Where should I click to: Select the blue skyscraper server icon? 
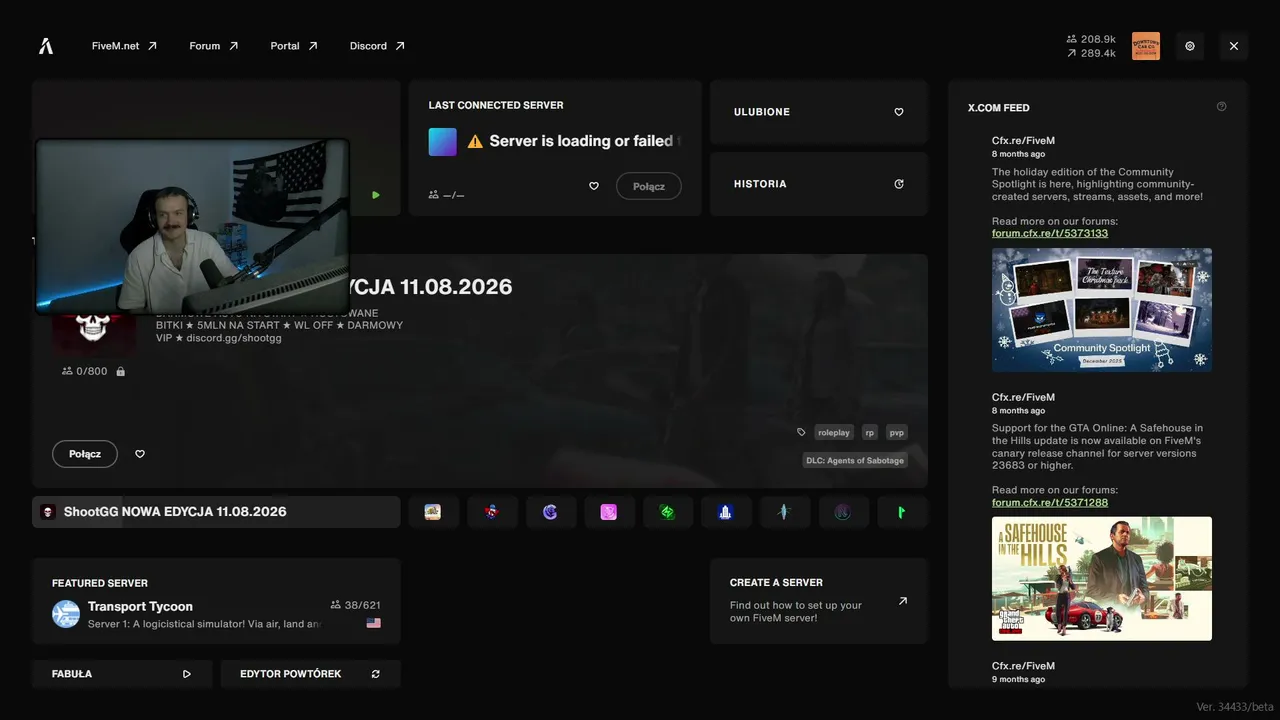pos(726,512)
